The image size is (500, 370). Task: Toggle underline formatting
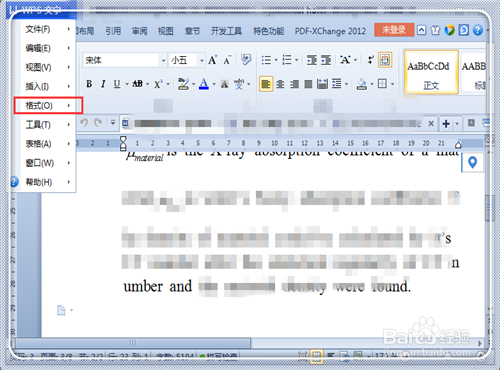pos(117,84)
